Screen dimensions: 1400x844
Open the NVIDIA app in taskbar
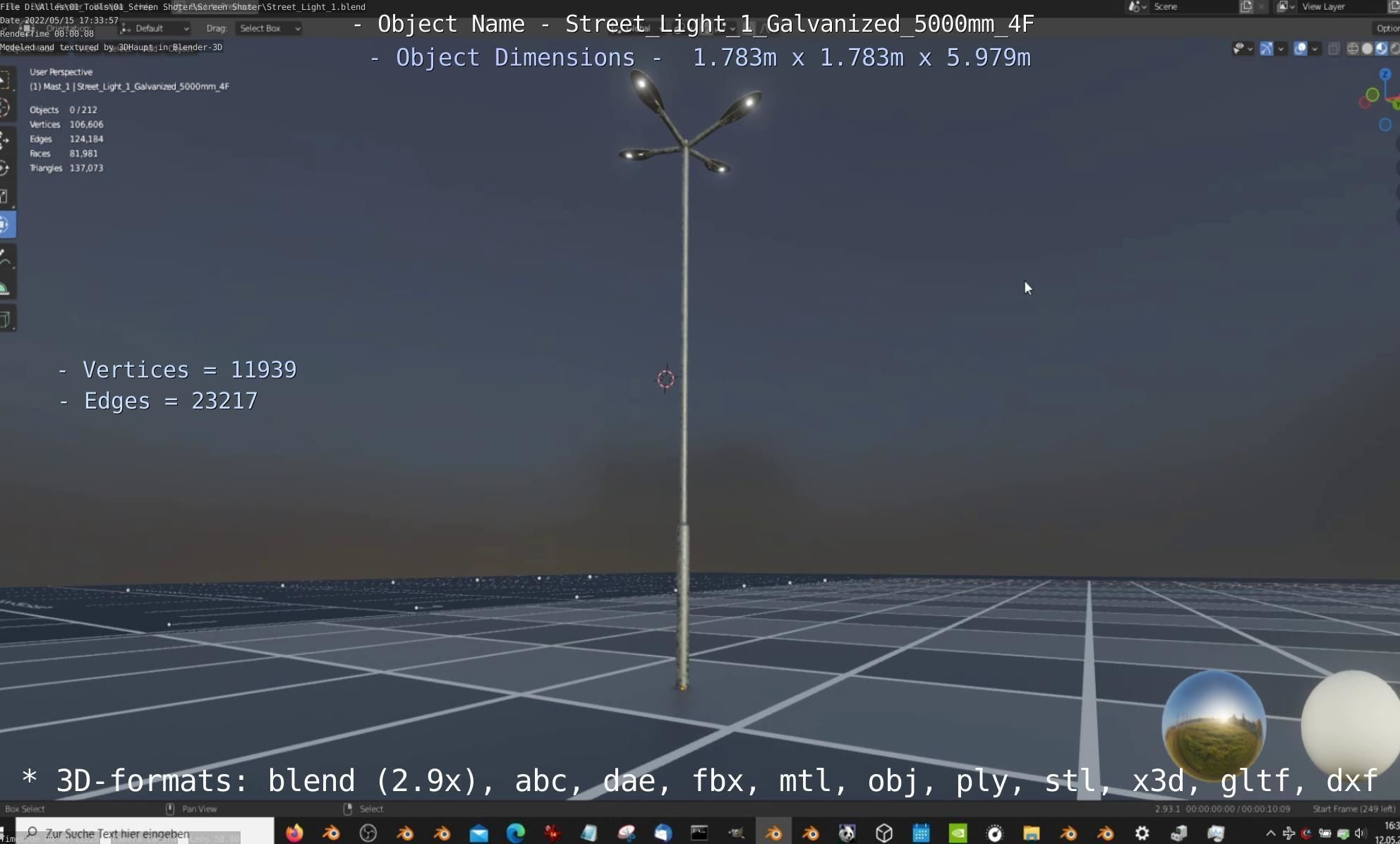pos(958,833)
